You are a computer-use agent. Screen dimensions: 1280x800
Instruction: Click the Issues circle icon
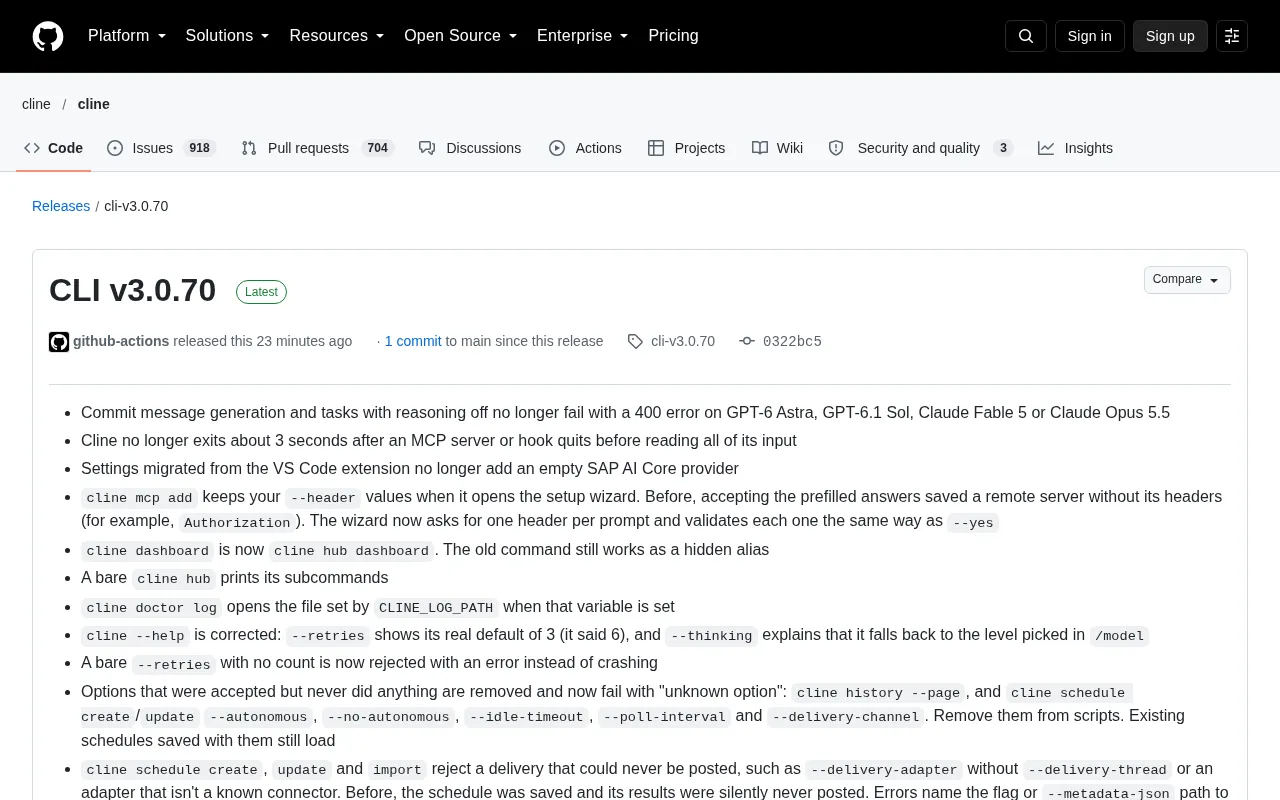tap(115, 148)
